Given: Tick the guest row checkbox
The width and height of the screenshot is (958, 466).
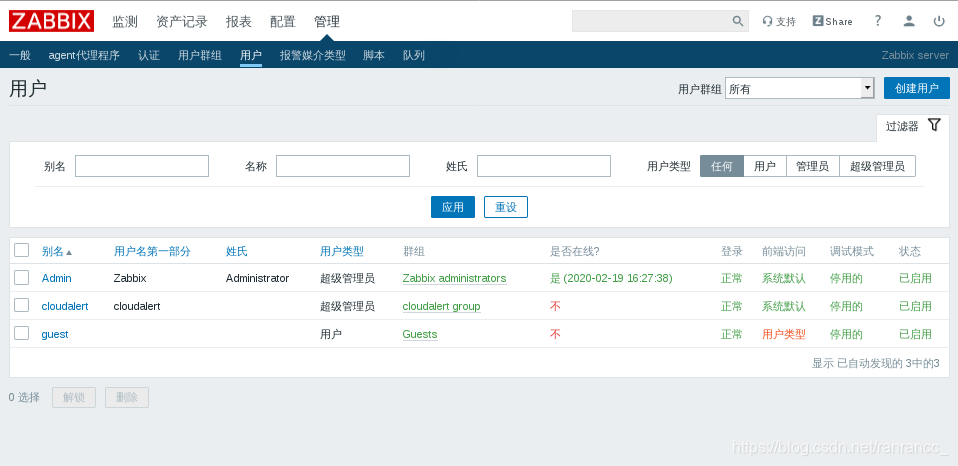Looking at the screenshot, I should coord(21,333).
